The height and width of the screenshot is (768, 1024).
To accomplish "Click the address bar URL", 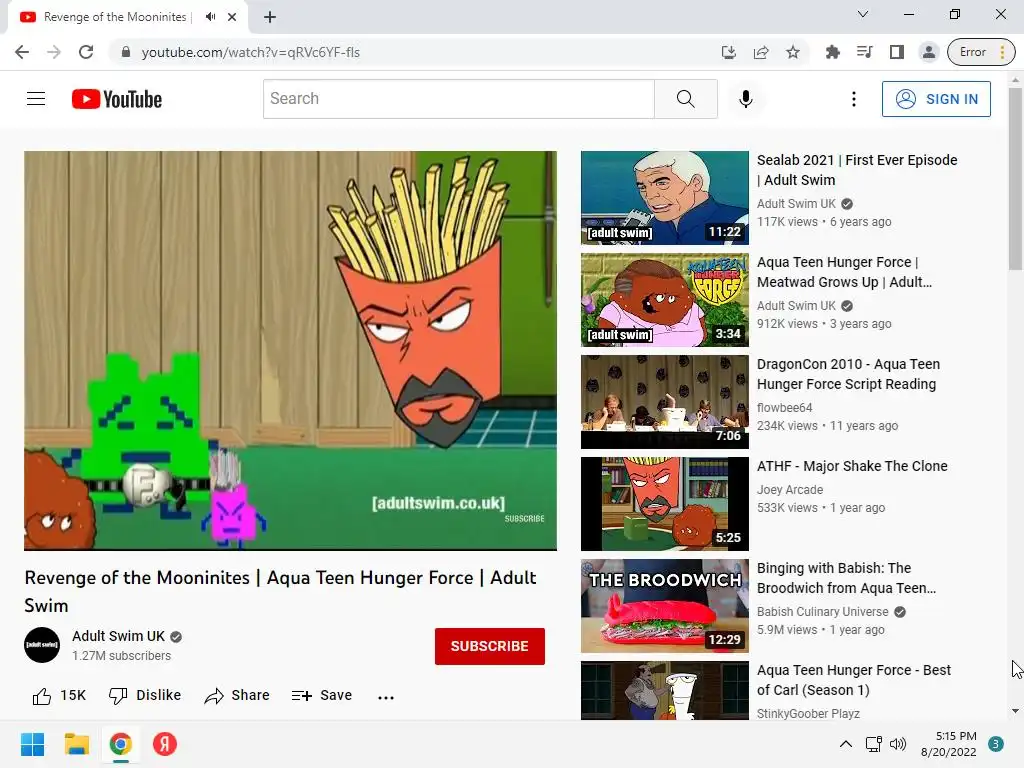I will click(251, 52).
